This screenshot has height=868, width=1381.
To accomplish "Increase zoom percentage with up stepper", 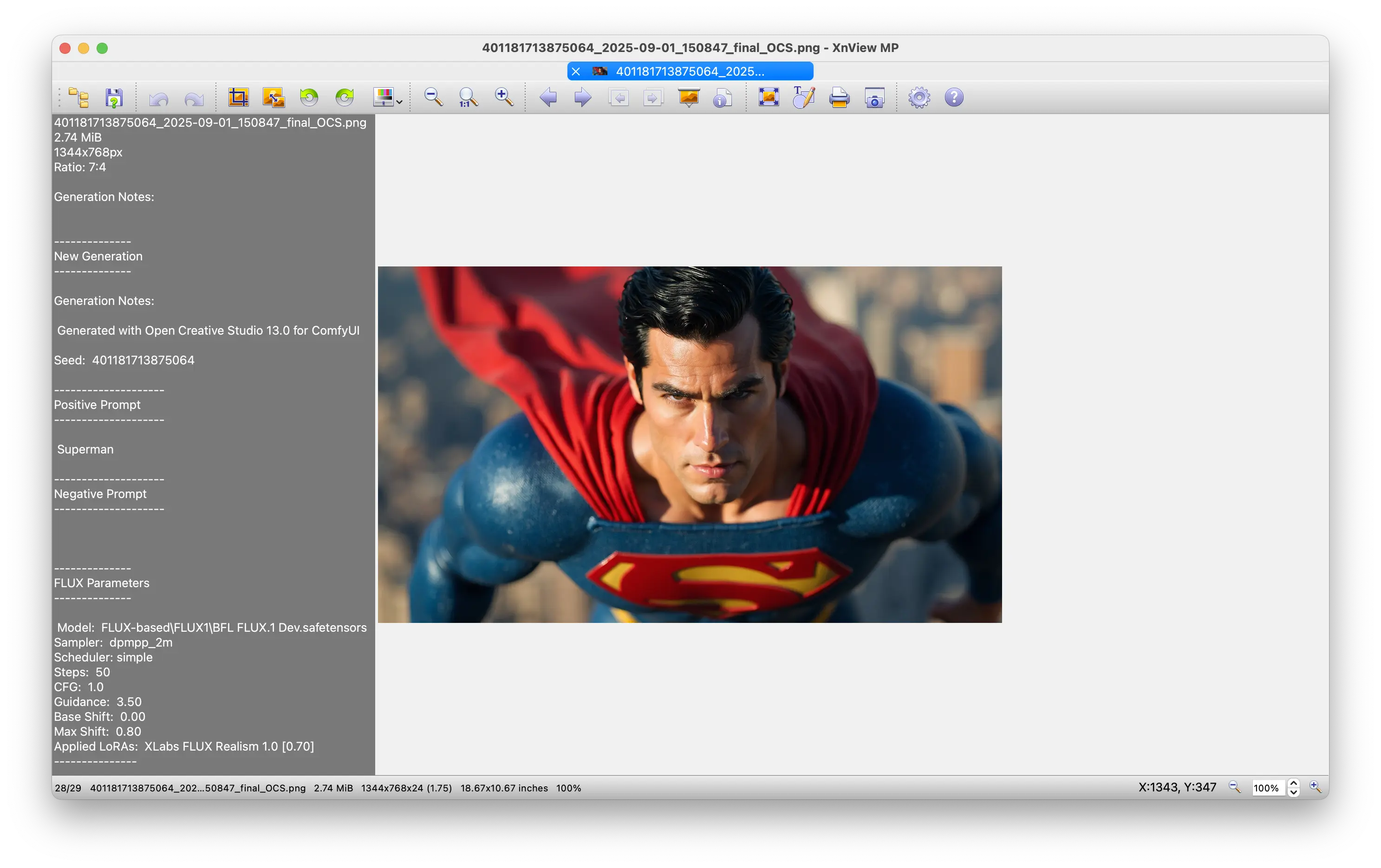I will click(1294, 783).
